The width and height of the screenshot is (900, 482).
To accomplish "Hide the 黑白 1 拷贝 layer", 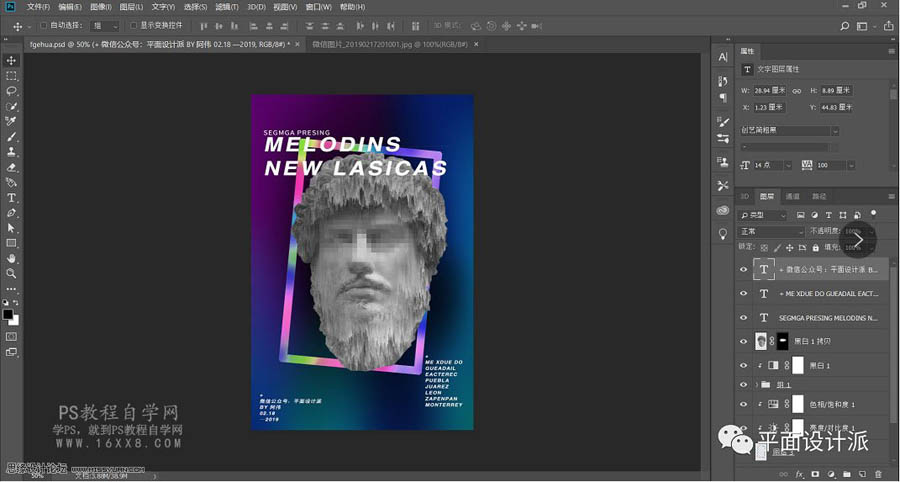I will tap(744, 341).
